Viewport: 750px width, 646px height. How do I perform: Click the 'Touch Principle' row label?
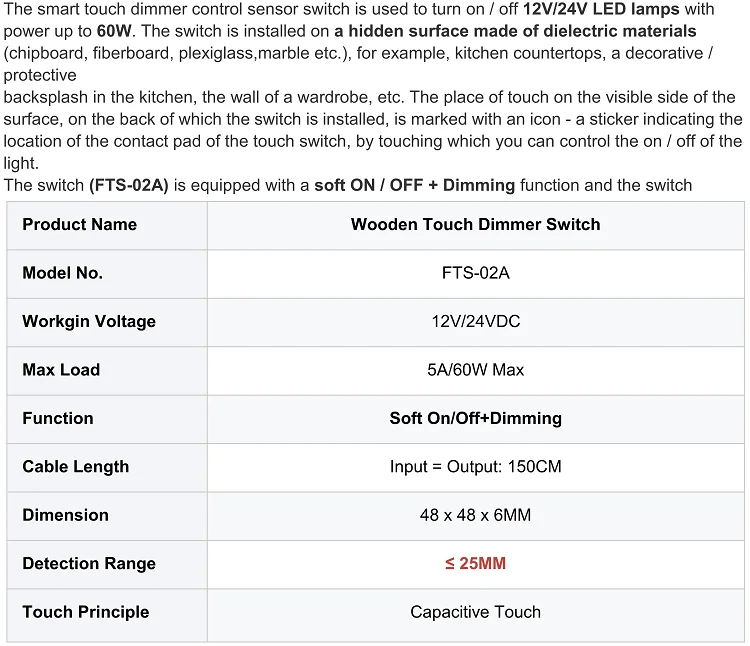[x=86, y=612]
